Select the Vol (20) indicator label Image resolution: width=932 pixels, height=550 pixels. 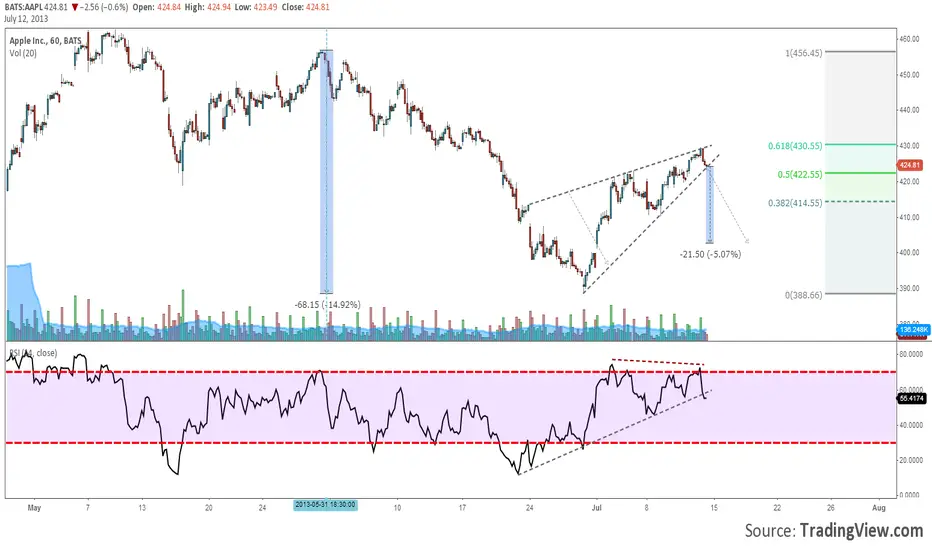point(23,53)
